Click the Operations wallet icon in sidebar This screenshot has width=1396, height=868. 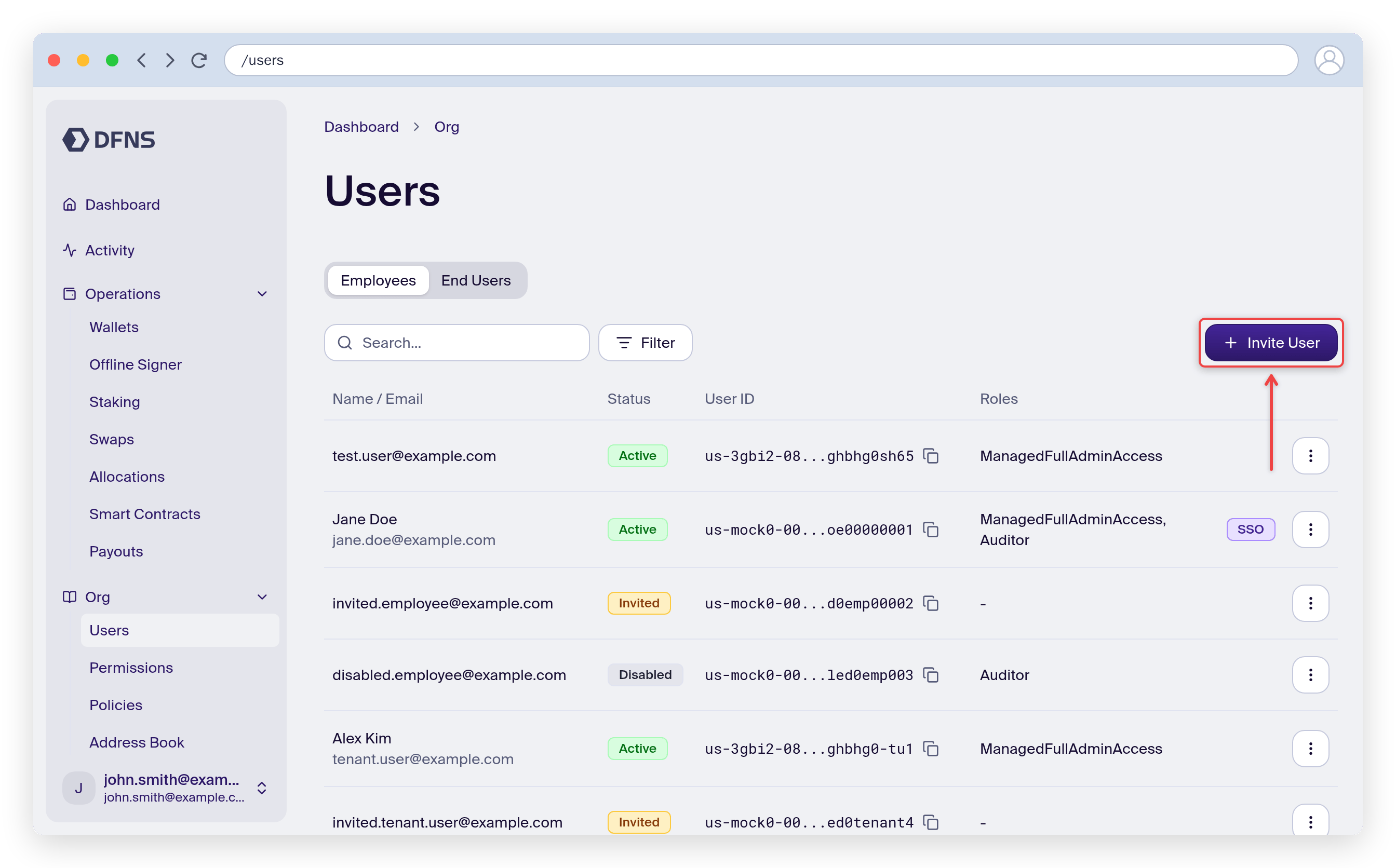70,294
